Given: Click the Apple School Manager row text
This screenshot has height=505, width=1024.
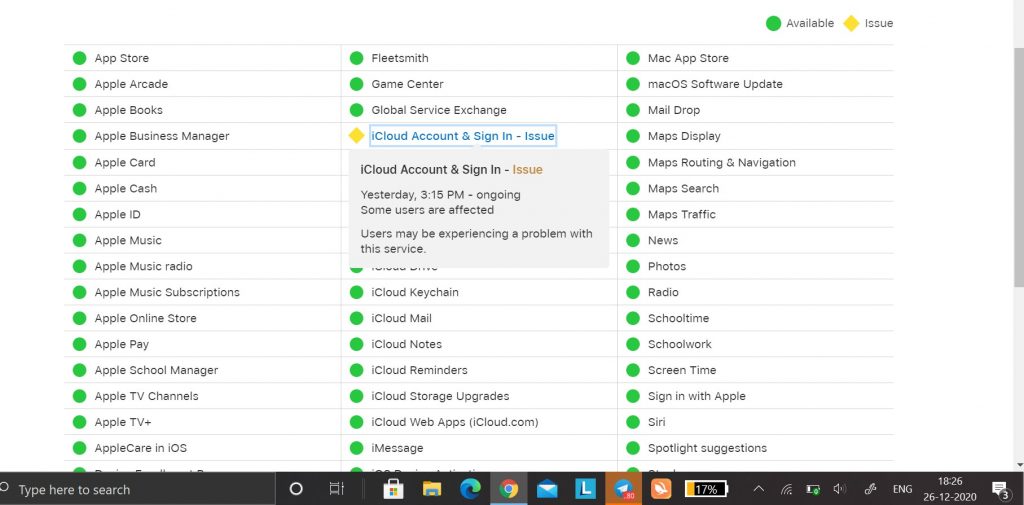Looking at the screenshot, I should pyautogui.click(x=156, y=370).
